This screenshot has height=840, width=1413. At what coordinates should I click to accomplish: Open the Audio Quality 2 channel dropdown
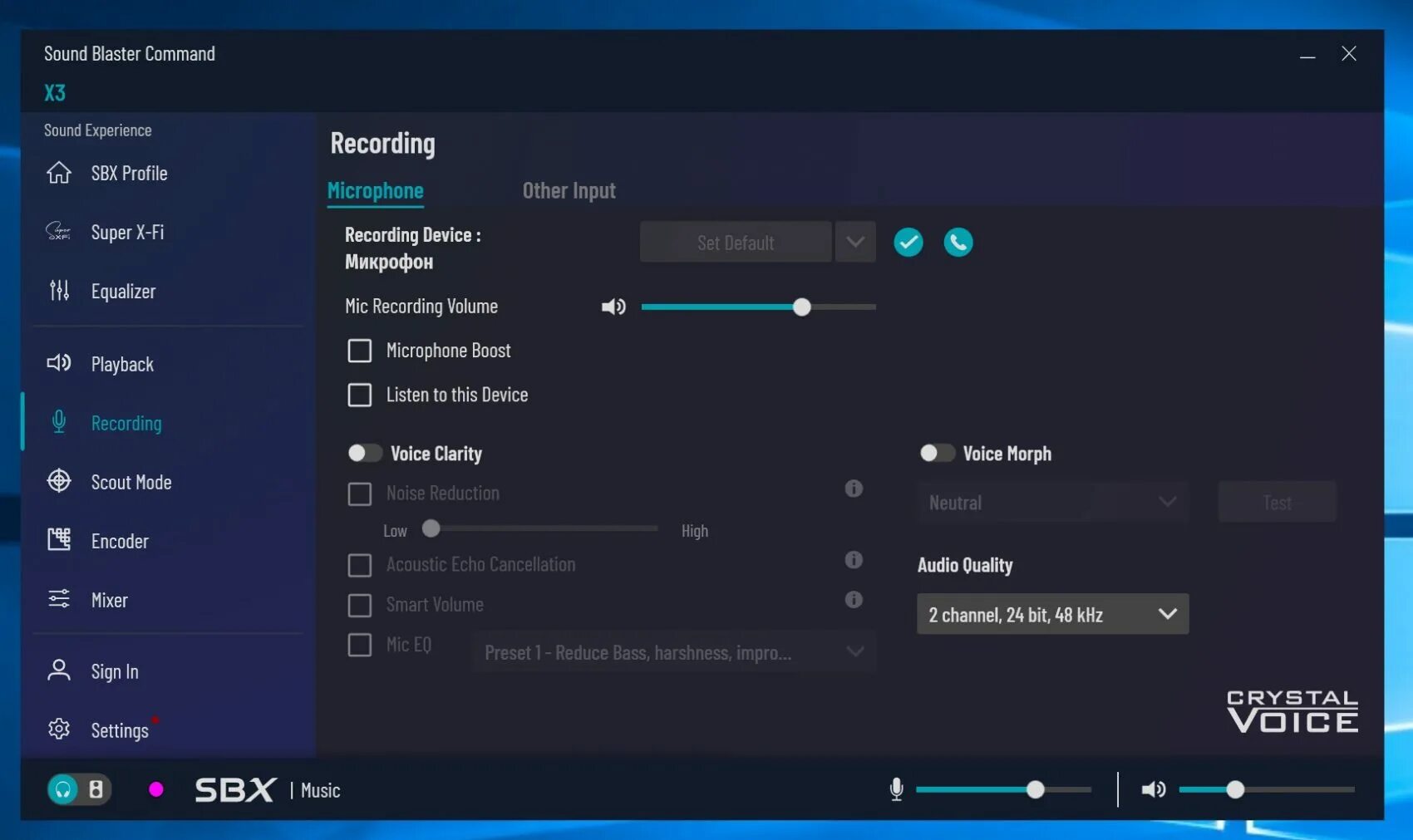pos(1053,614)
